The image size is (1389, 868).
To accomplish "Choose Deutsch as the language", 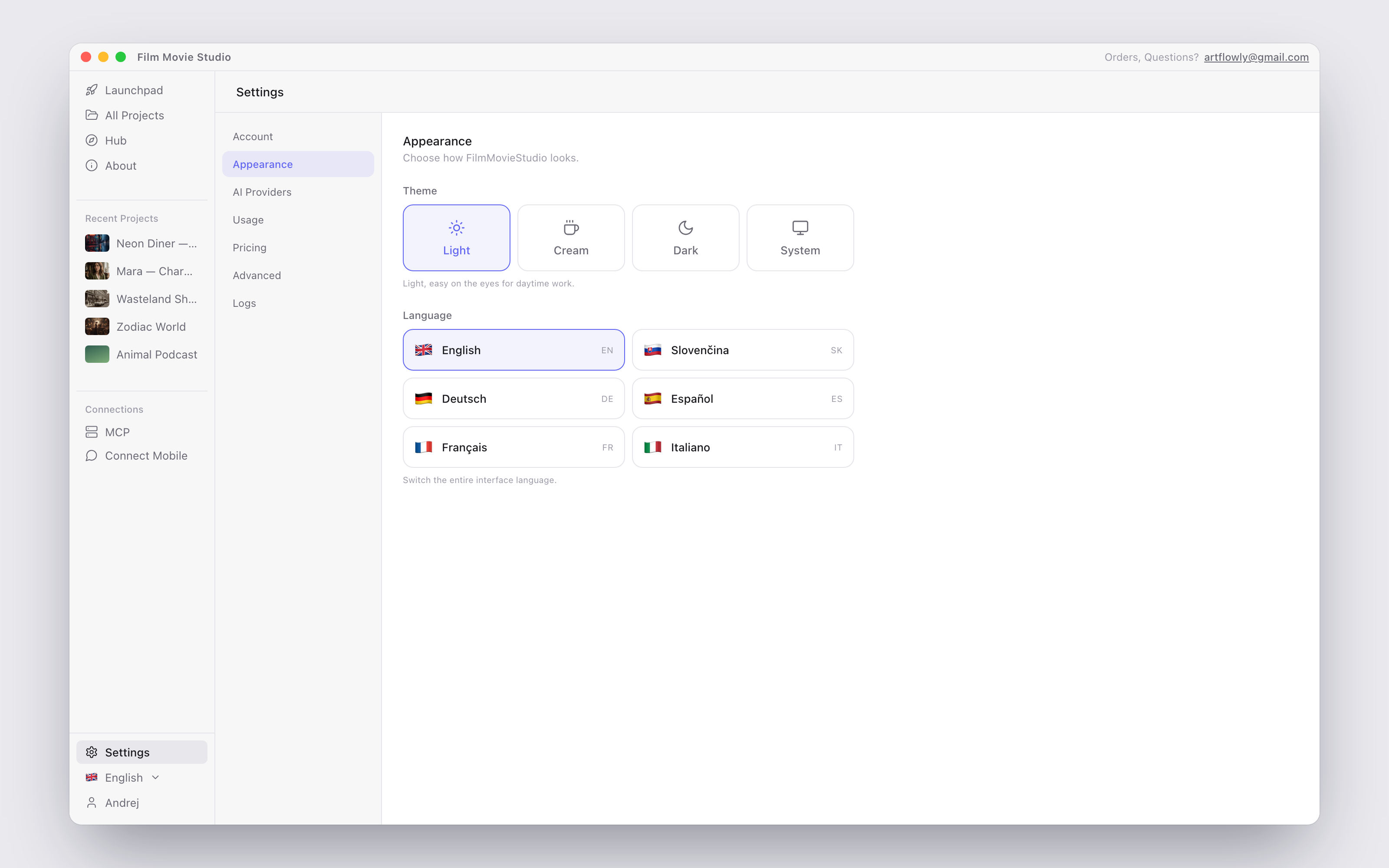I will [513, 398].
